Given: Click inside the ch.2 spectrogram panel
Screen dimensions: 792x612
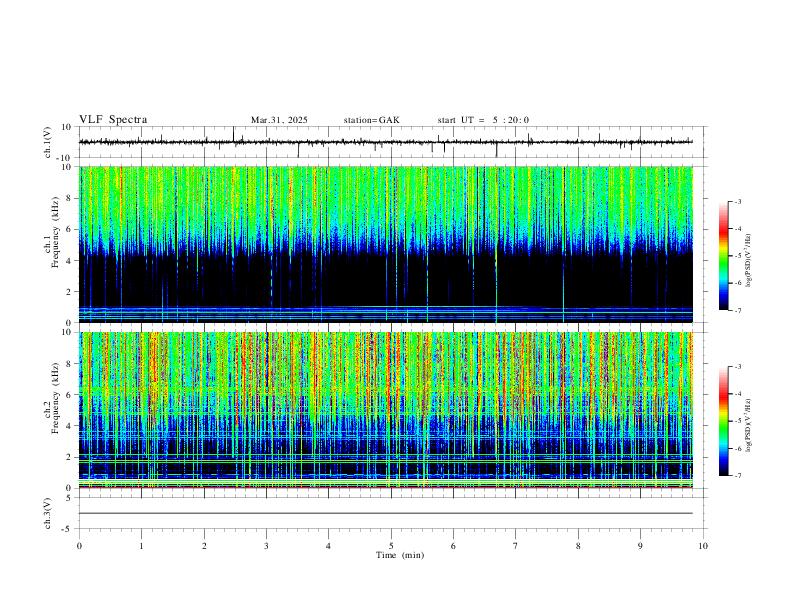Looking at the screenshot, I should pos(386,410).
